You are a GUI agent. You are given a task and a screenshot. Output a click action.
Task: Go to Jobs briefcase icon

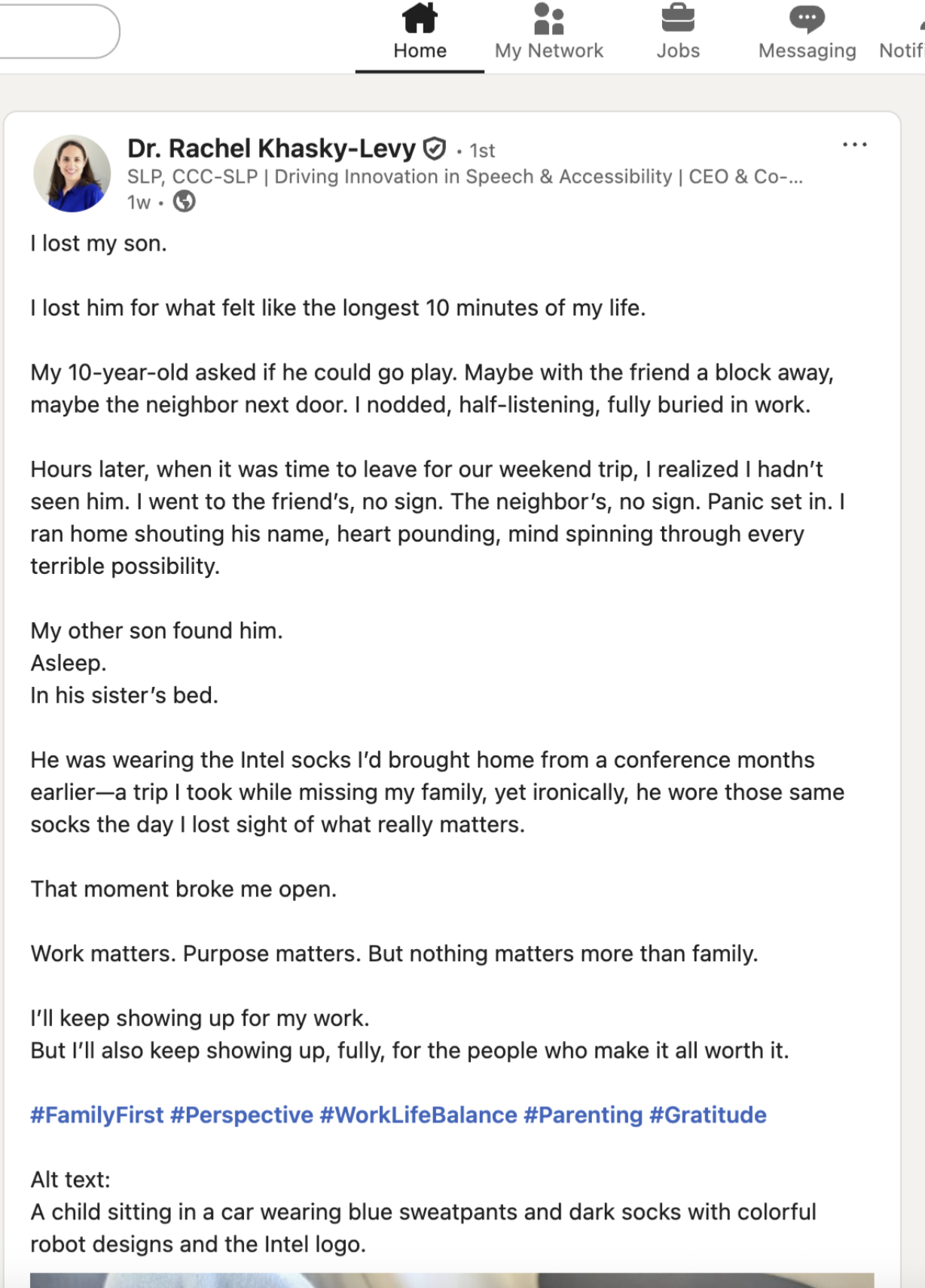tap(678, 19)
